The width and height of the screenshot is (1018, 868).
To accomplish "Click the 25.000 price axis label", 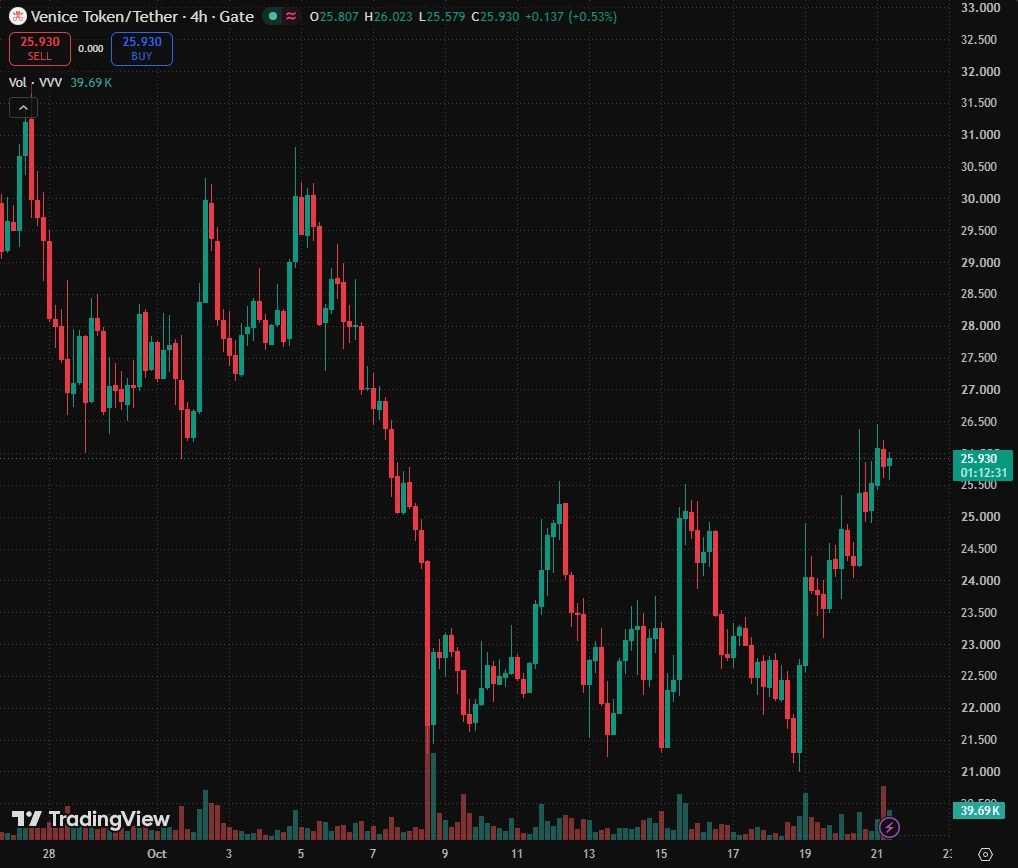I will click(980, 517).
